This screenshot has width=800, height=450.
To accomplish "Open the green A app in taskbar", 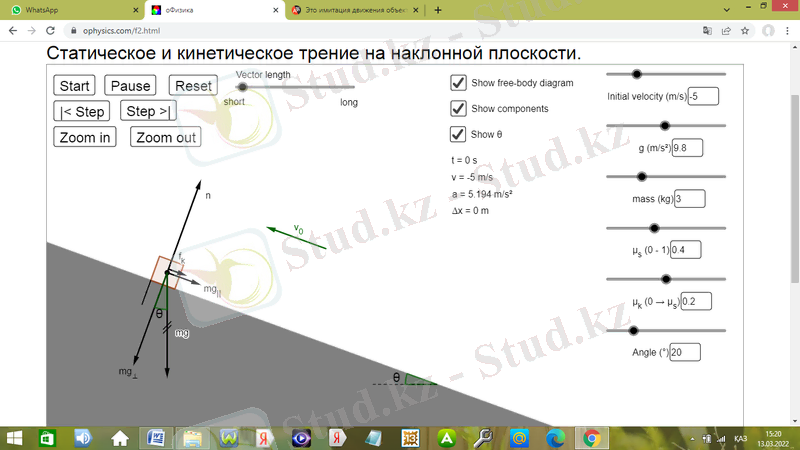I will pyautogui.click(x=447, y=438).
